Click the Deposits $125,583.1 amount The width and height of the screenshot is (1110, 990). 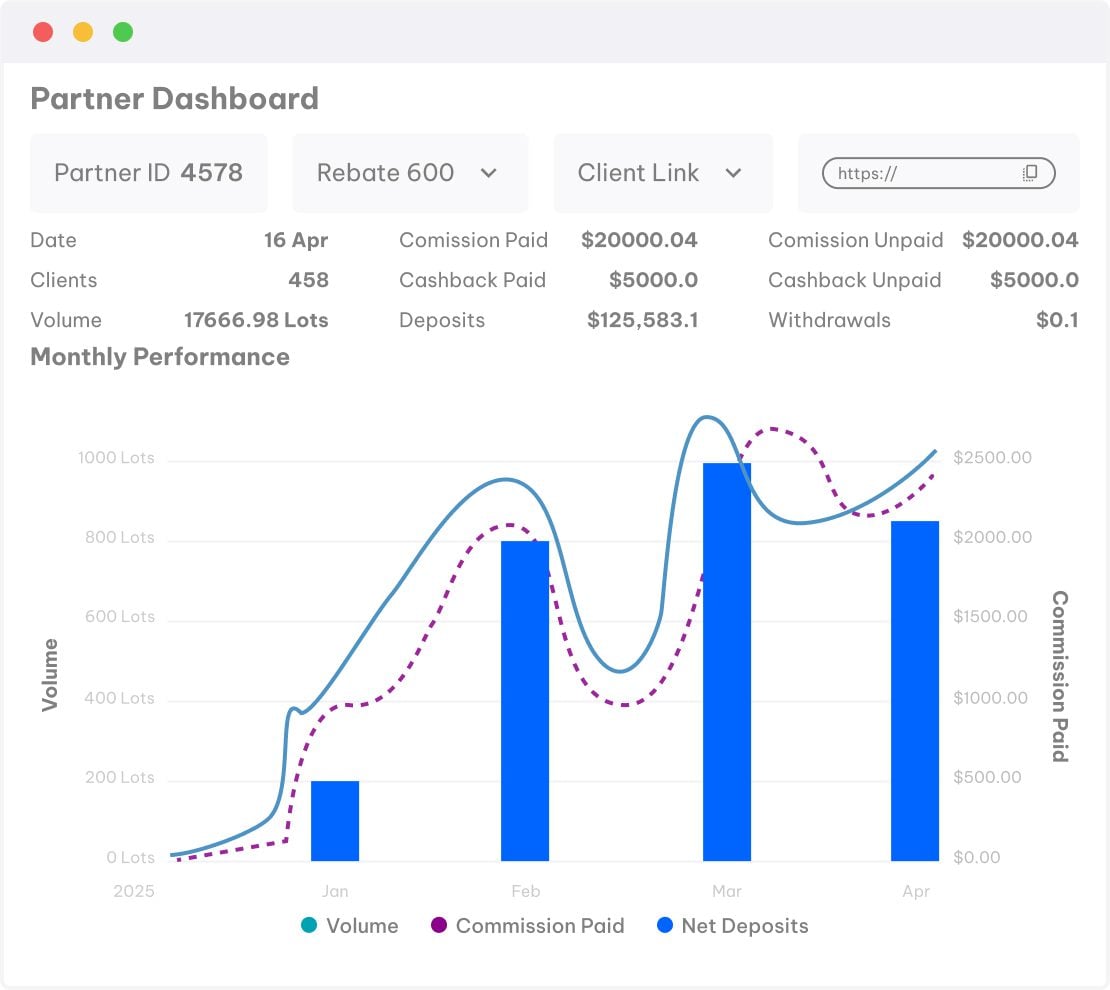coord(643,320)
